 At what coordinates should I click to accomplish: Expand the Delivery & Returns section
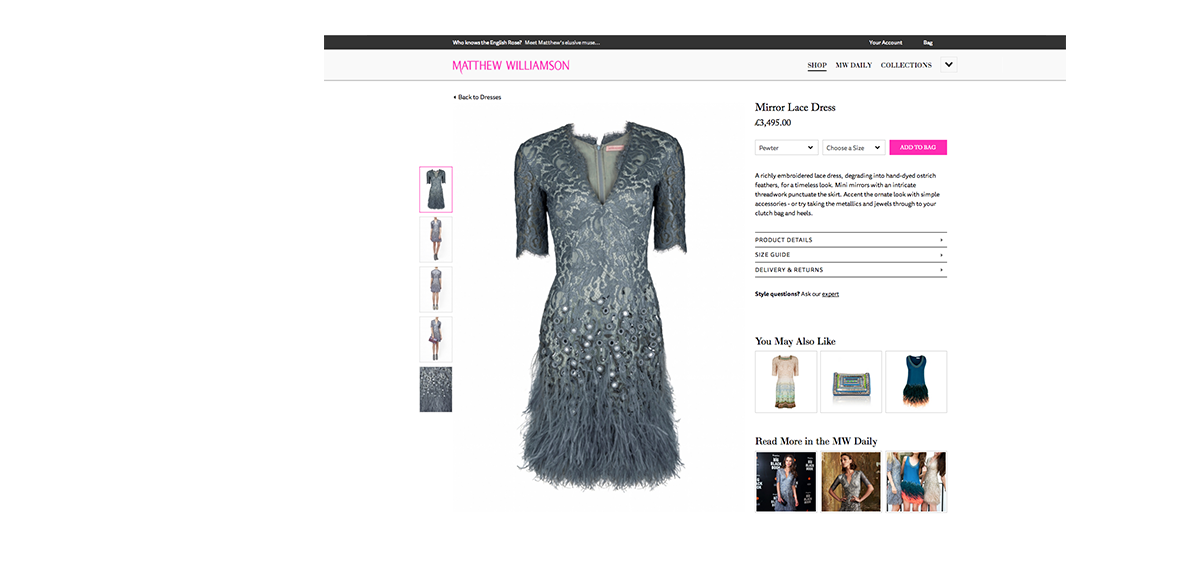pyautogui.click(x=850, y=270)
